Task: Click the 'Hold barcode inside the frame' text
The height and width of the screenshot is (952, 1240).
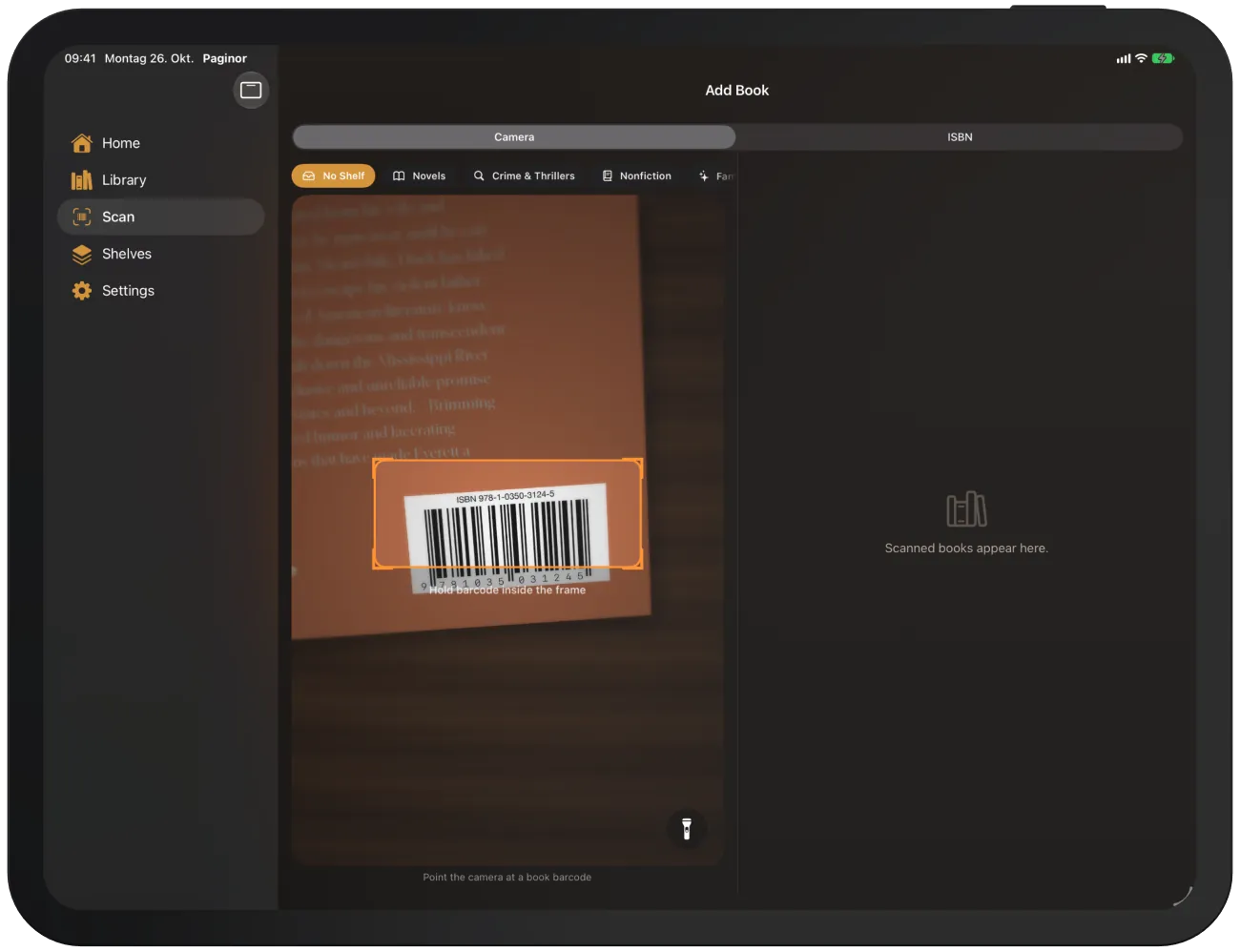Action: click(507, 590)
